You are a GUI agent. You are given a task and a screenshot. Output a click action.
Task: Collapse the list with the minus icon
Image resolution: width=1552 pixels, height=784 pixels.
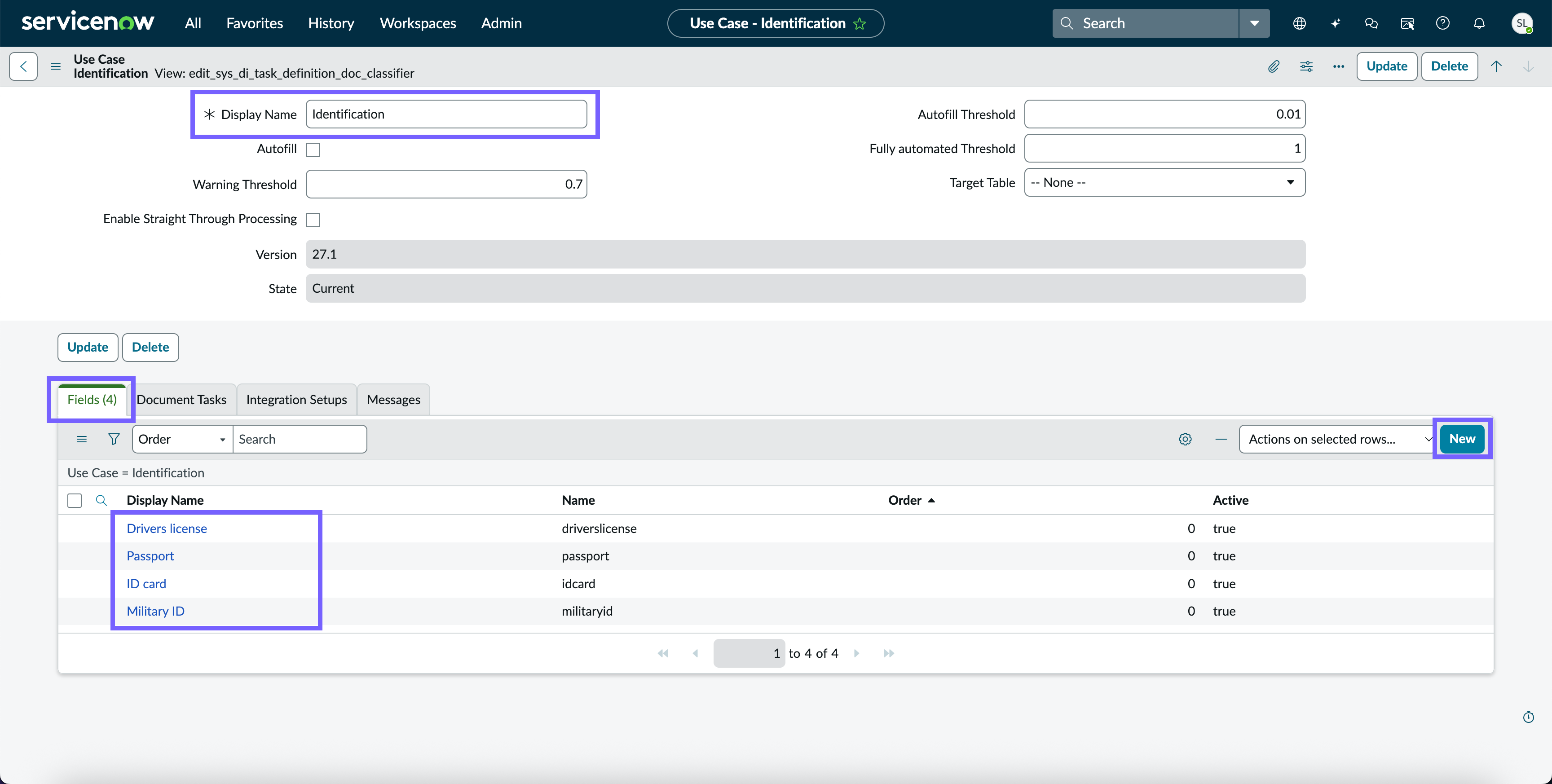coord(1221,439)
